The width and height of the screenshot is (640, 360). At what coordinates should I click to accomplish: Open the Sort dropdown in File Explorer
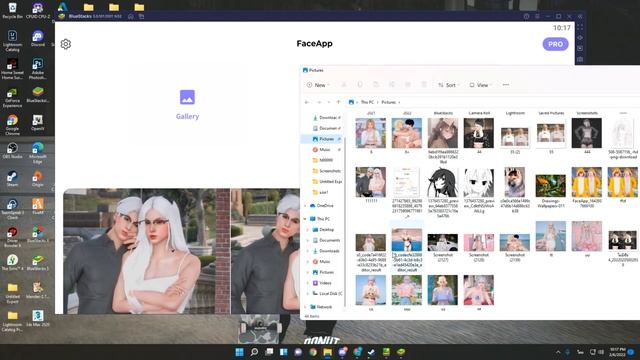point(448,85)
